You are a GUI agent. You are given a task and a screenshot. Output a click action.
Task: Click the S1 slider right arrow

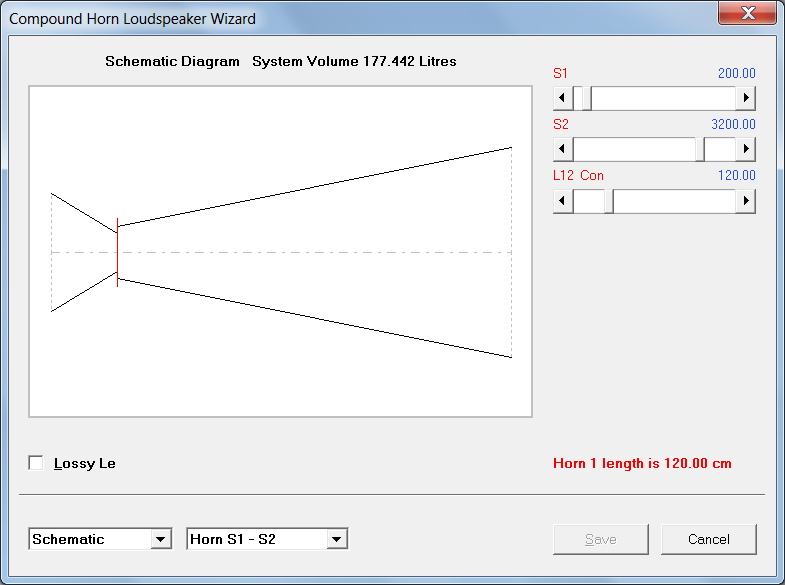(x=745, y=98)
